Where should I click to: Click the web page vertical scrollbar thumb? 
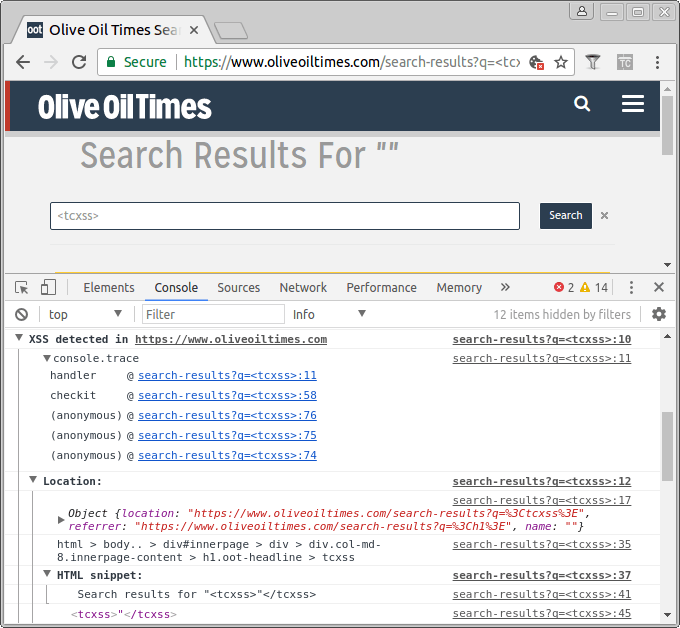tap(667, 125)
